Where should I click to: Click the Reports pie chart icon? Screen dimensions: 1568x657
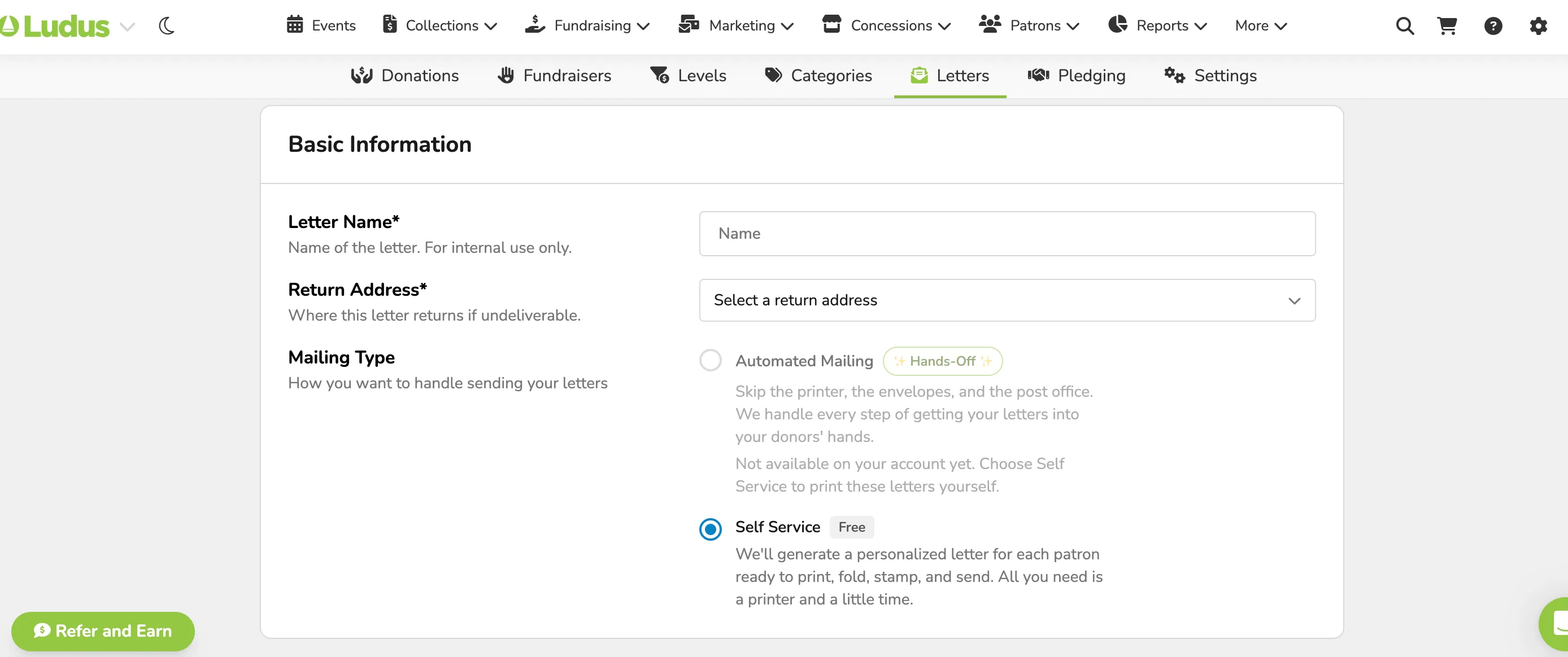tap(1118, 24)
